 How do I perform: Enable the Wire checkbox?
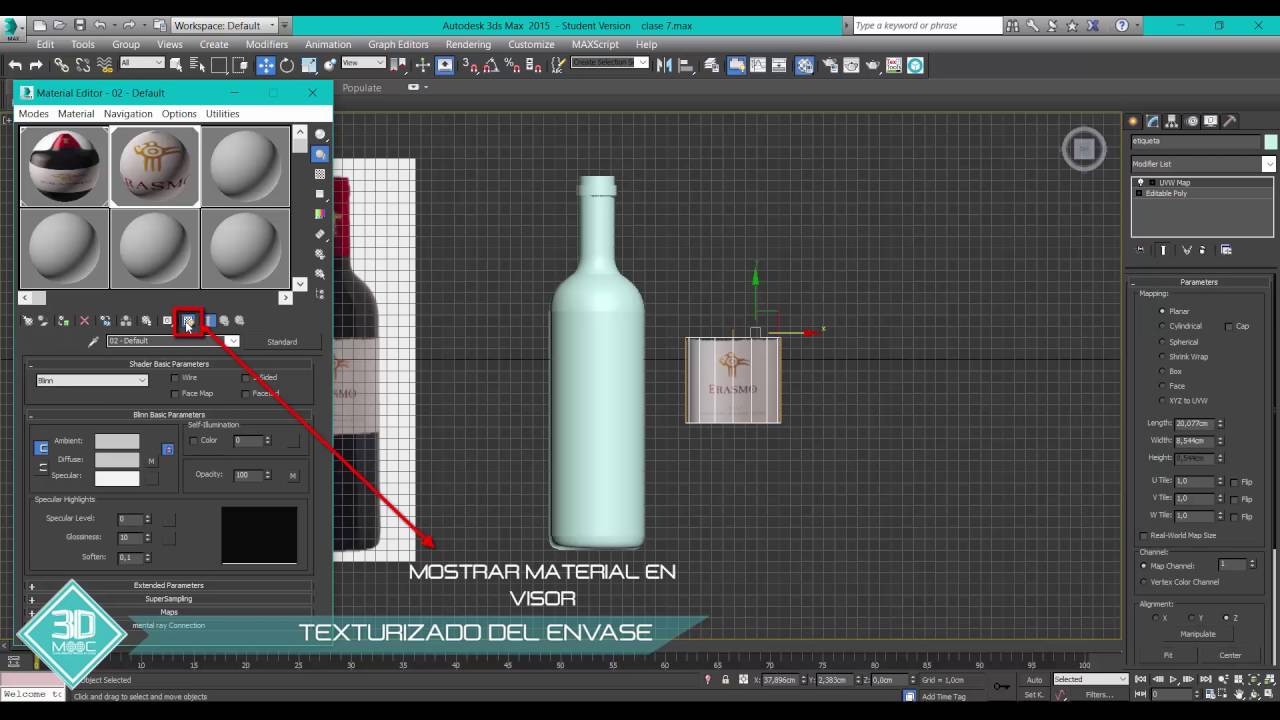(175, 378)
